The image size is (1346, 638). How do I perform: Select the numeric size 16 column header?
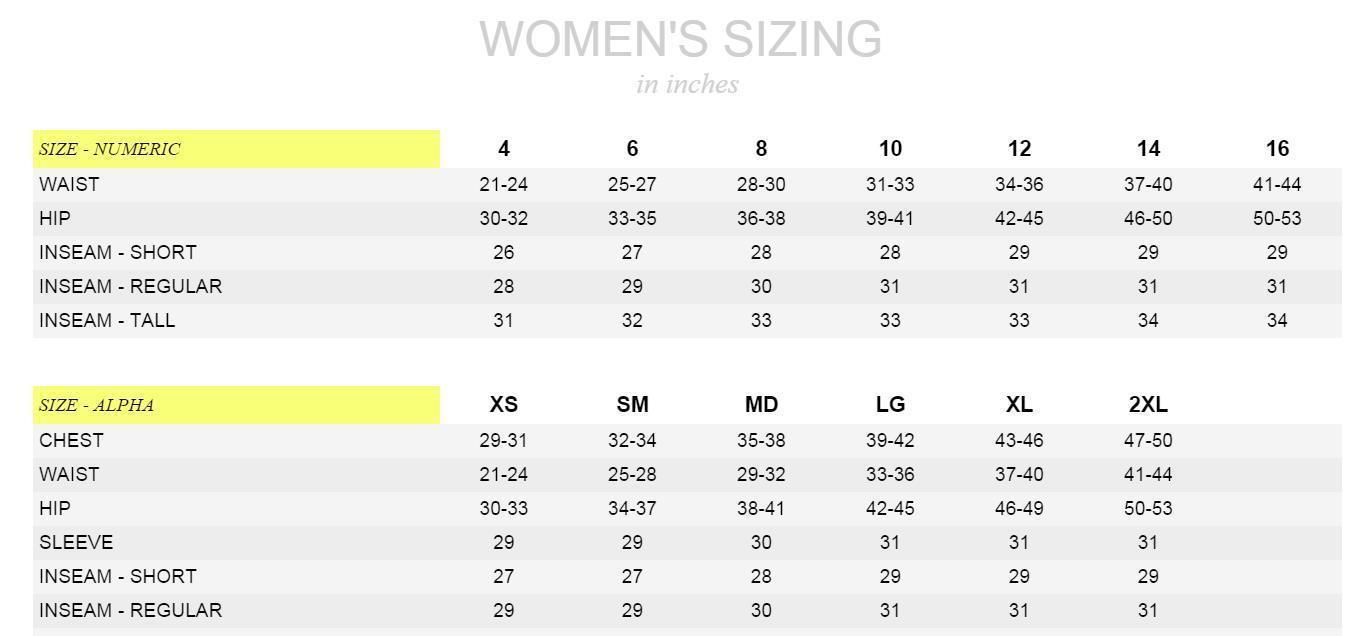pos(1277,149)
